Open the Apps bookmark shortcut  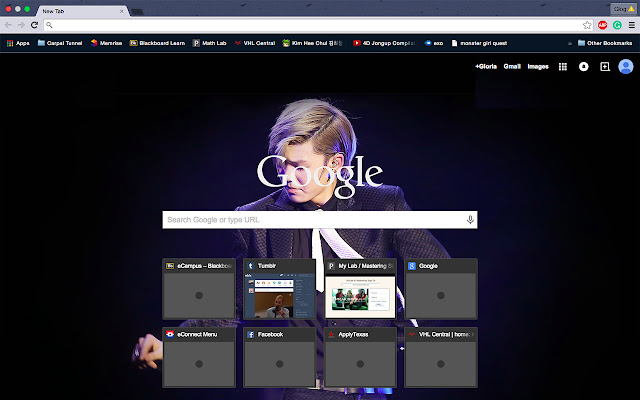[x=18, y=43]
